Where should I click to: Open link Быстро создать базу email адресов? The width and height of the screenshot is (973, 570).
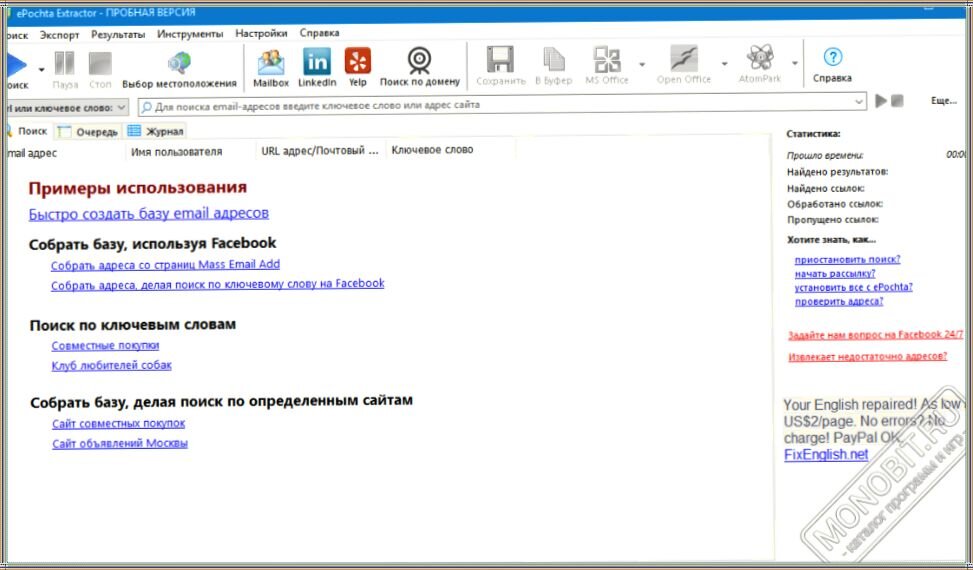tap(149, 213)
